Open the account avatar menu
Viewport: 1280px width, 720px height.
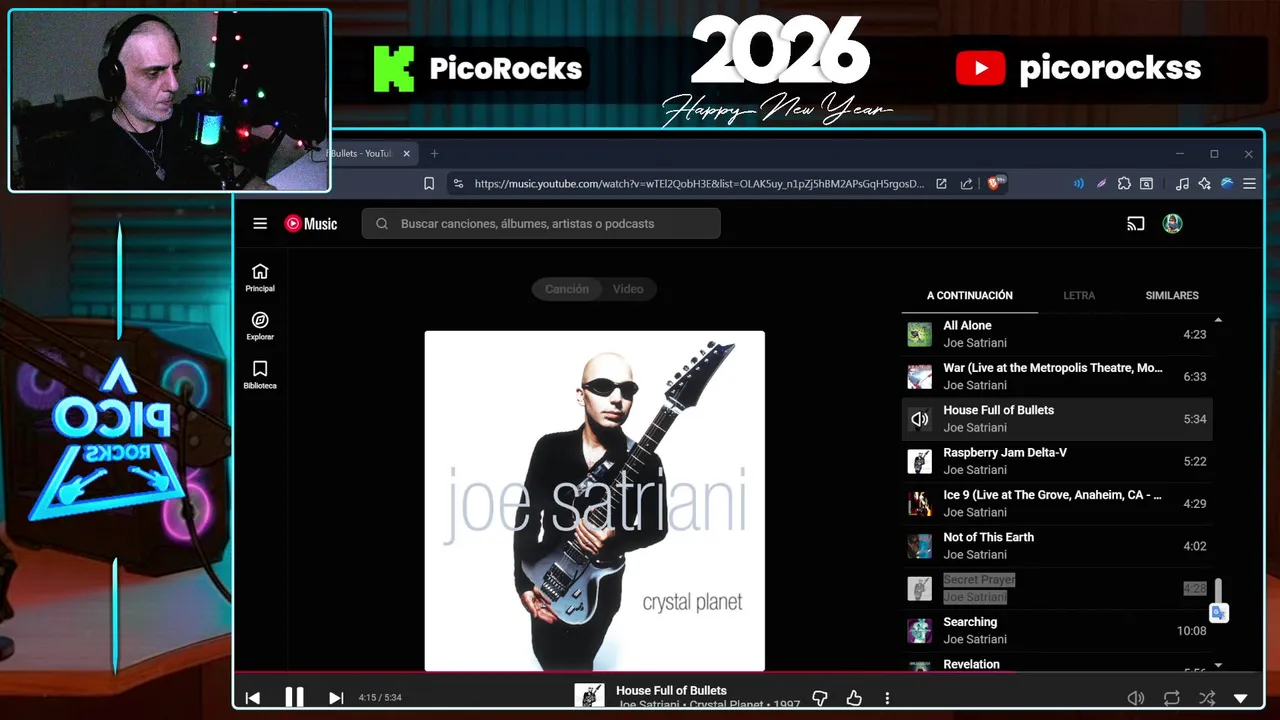1173,224
